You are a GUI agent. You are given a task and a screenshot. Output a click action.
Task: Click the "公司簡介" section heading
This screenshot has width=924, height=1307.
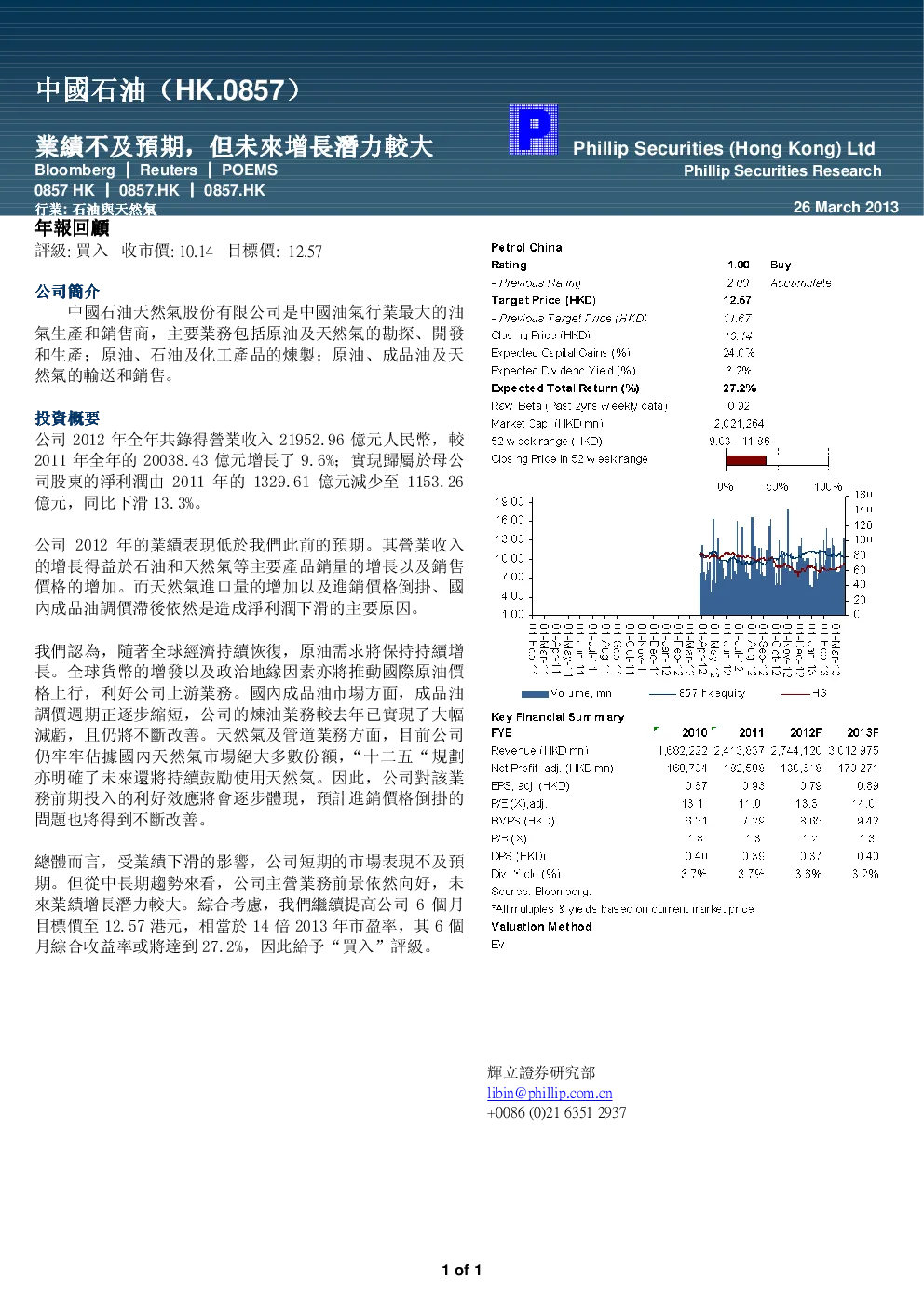(x=67, y=292)
